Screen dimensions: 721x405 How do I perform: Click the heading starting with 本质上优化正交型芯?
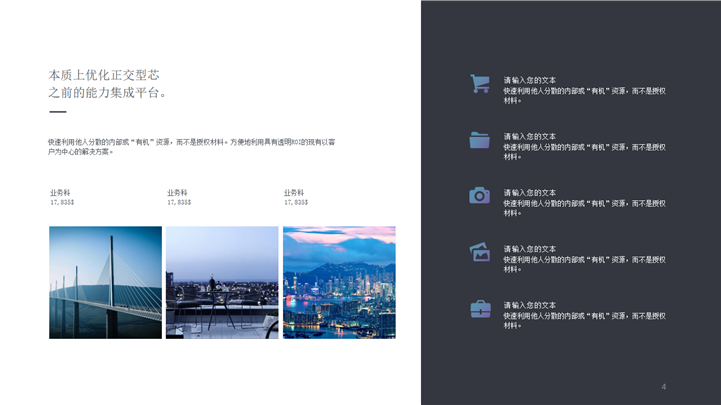click(104, 75)
